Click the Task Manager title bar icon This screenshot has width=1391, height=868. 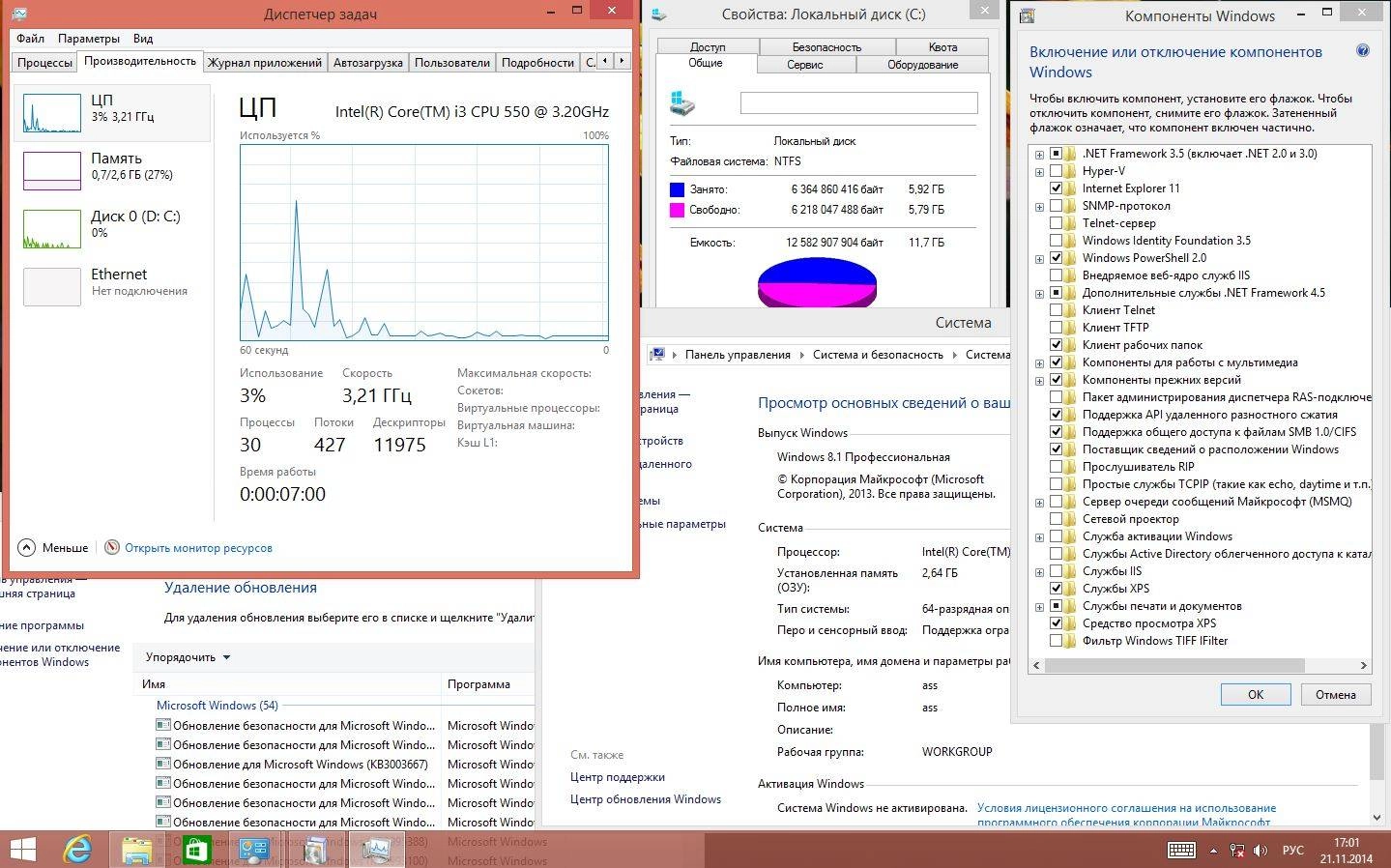pos(19,14)
